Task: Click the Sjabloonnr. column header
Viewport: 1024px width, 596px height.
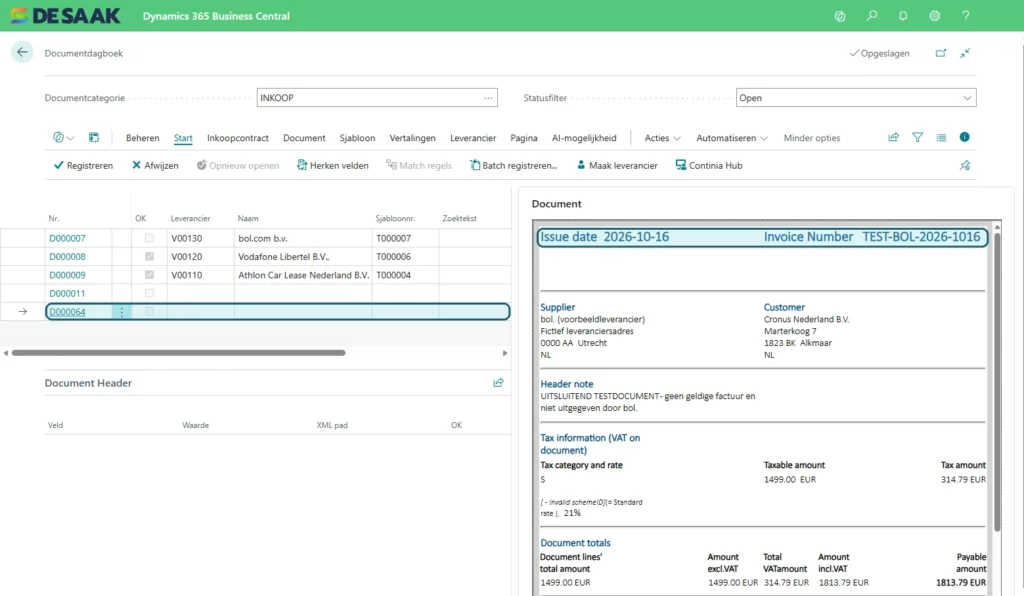Action: 395,219
